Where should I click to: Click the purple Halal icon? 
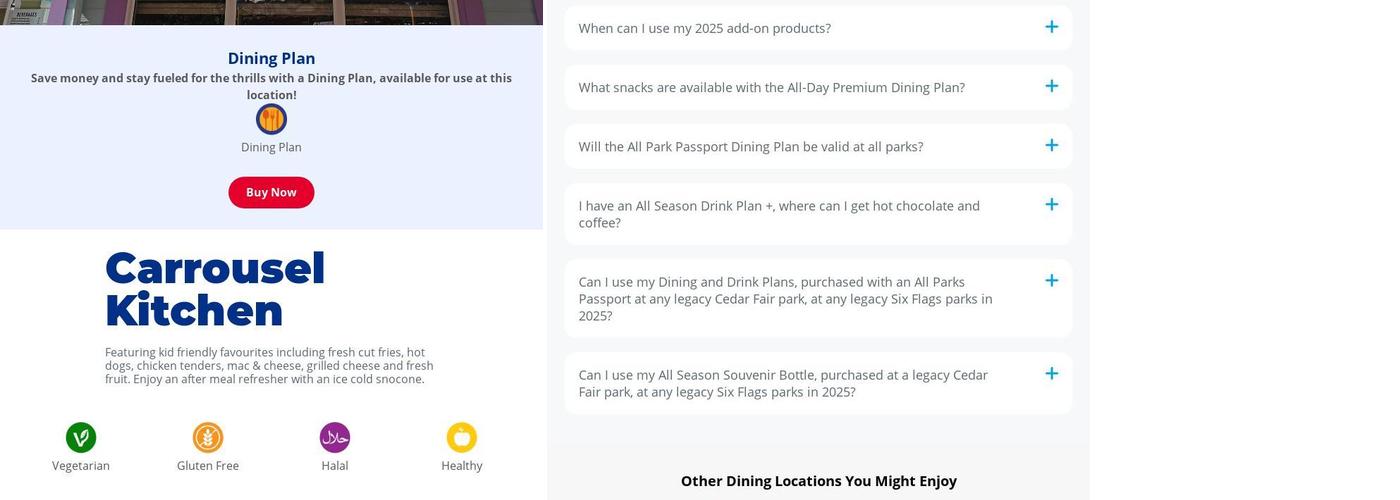coord(335,438)
